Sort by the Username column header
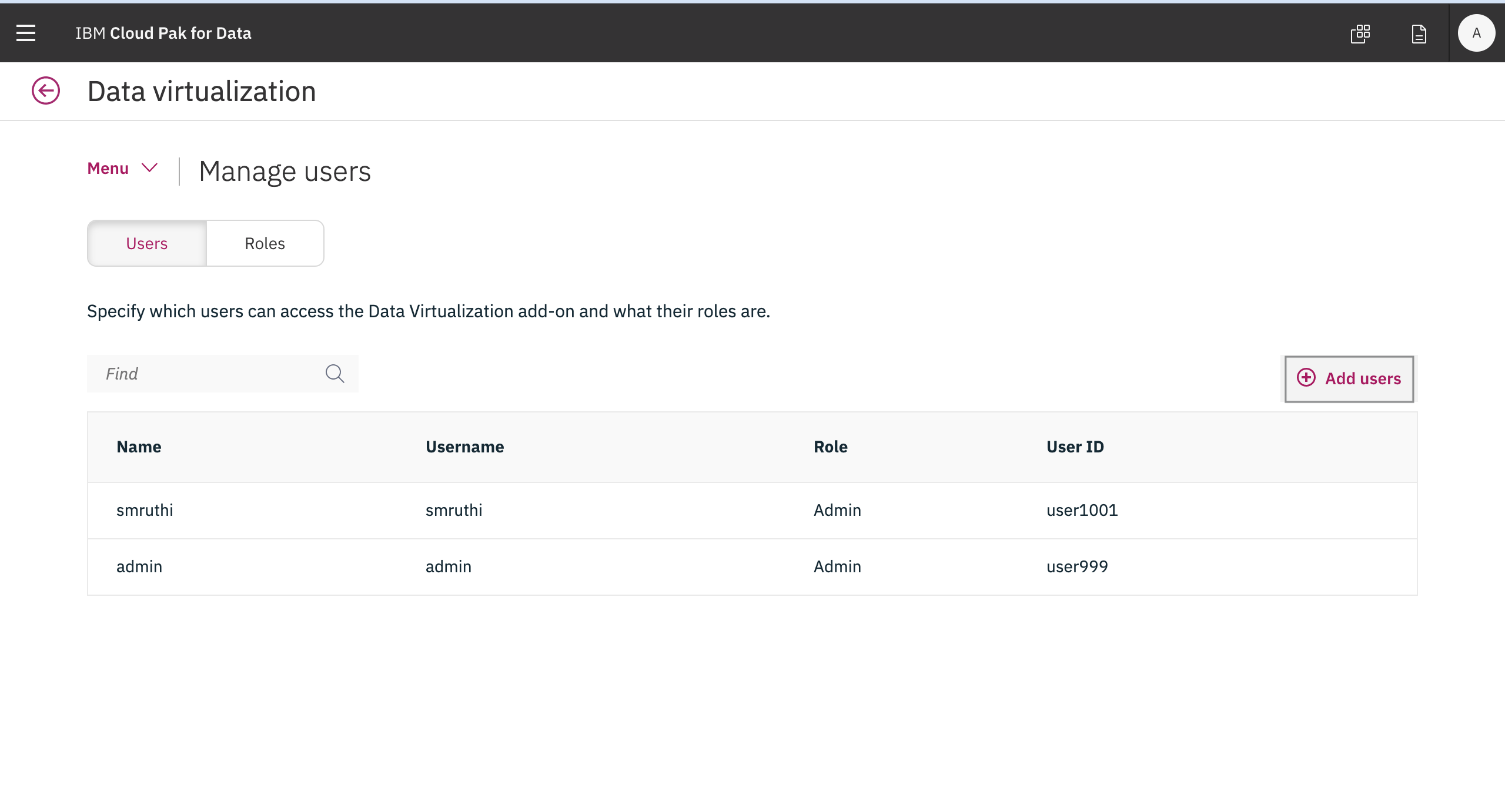 (464, 447)
